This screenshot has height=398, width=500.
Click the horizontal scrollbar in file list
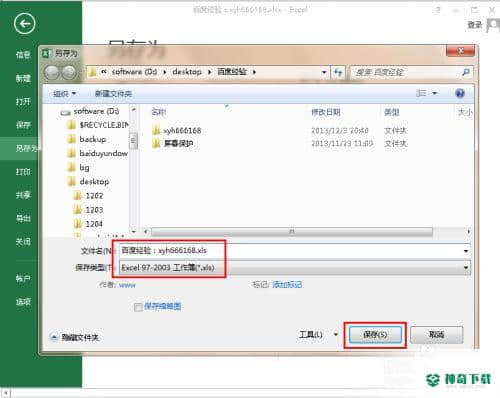[x=292, y=231]
